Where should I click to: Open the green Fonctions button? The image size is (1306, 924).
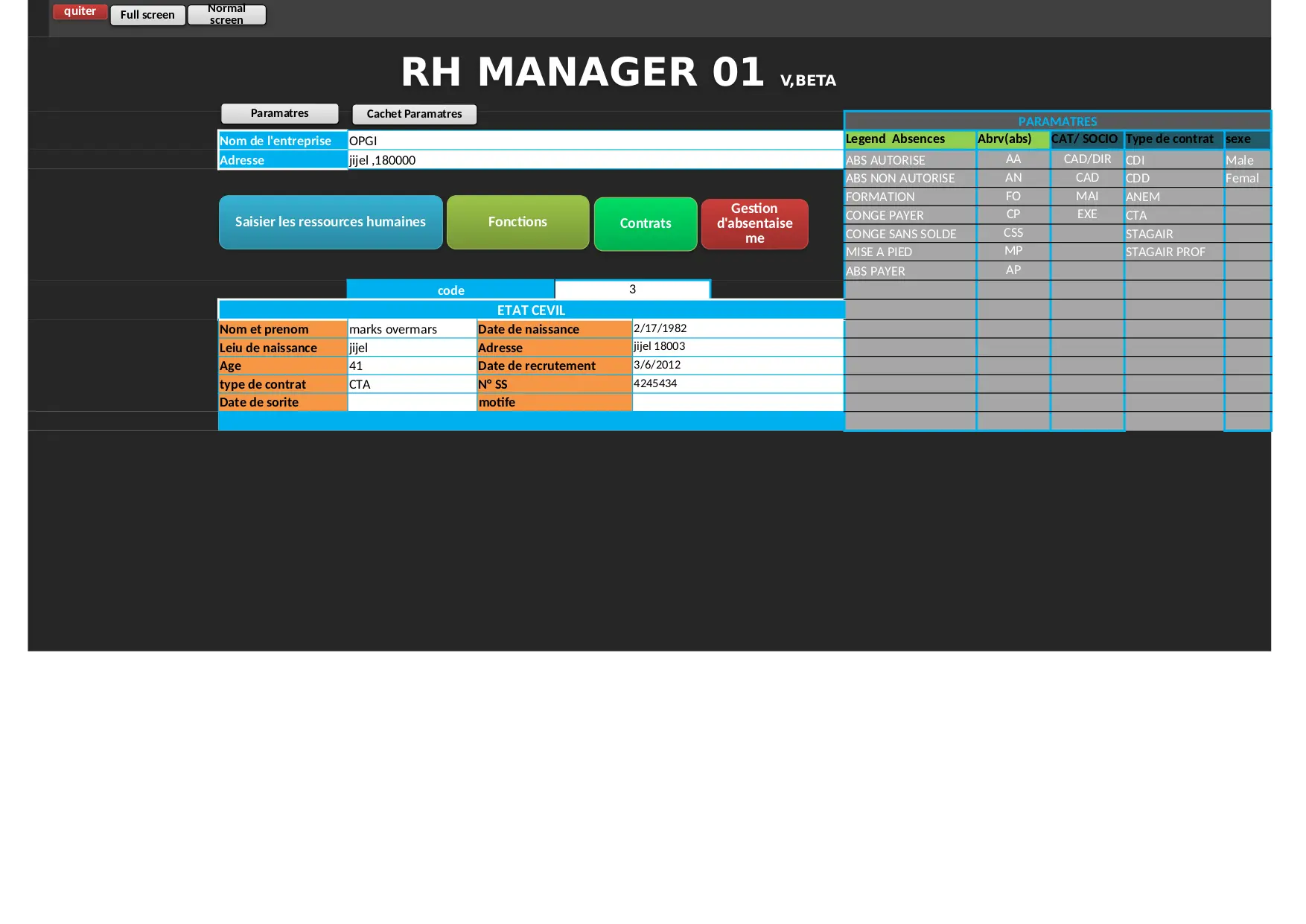[x=517, y=222]
